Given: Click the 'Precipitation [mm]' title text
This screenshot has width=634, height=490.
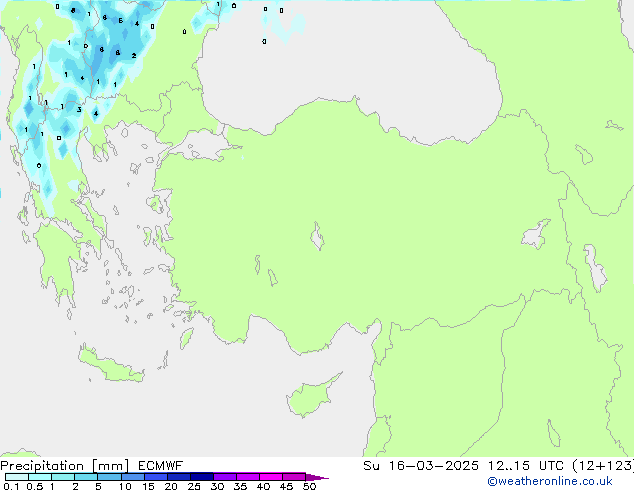Looking at the screenshot, I should point(64,466).
